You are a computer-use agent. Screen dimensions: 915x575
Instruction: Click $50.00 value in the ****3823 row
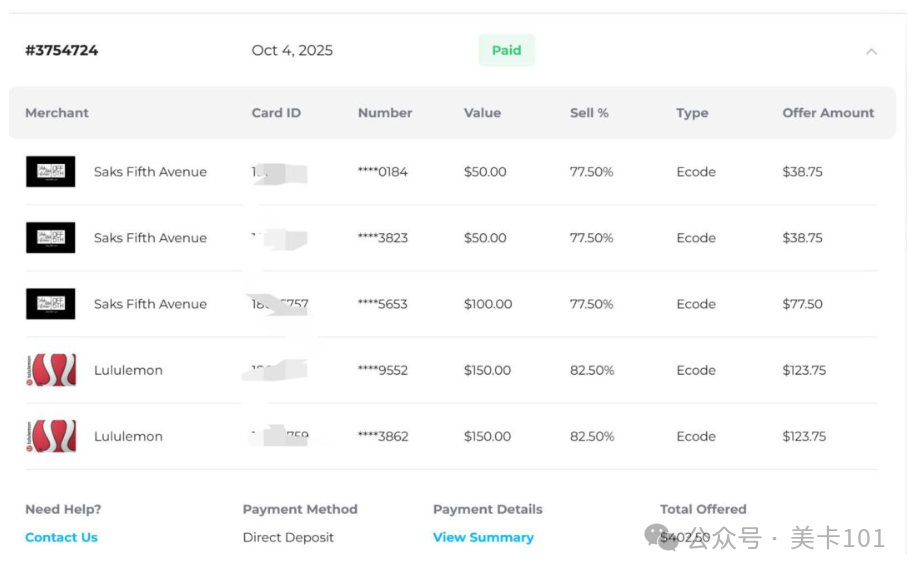(485, 238)
